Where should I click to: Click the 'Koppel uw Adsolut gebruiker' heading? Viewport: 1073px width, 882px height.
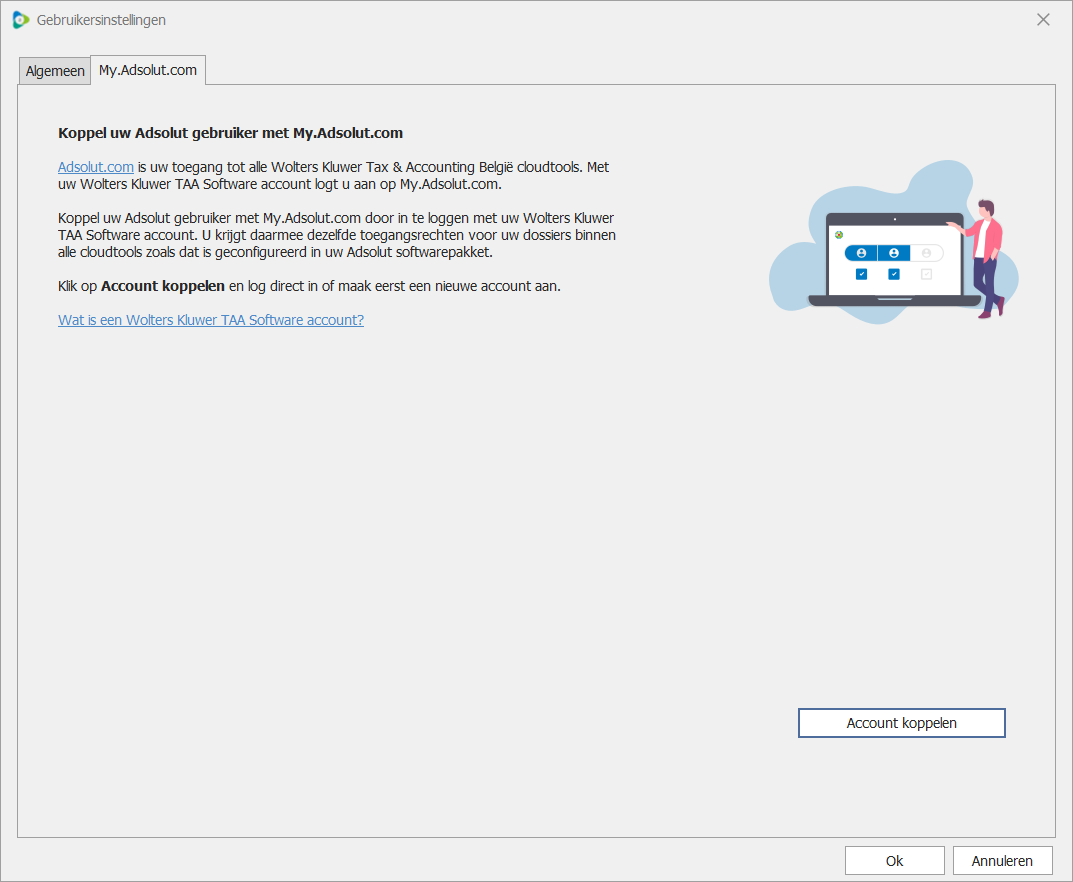(x=230, y=132)
